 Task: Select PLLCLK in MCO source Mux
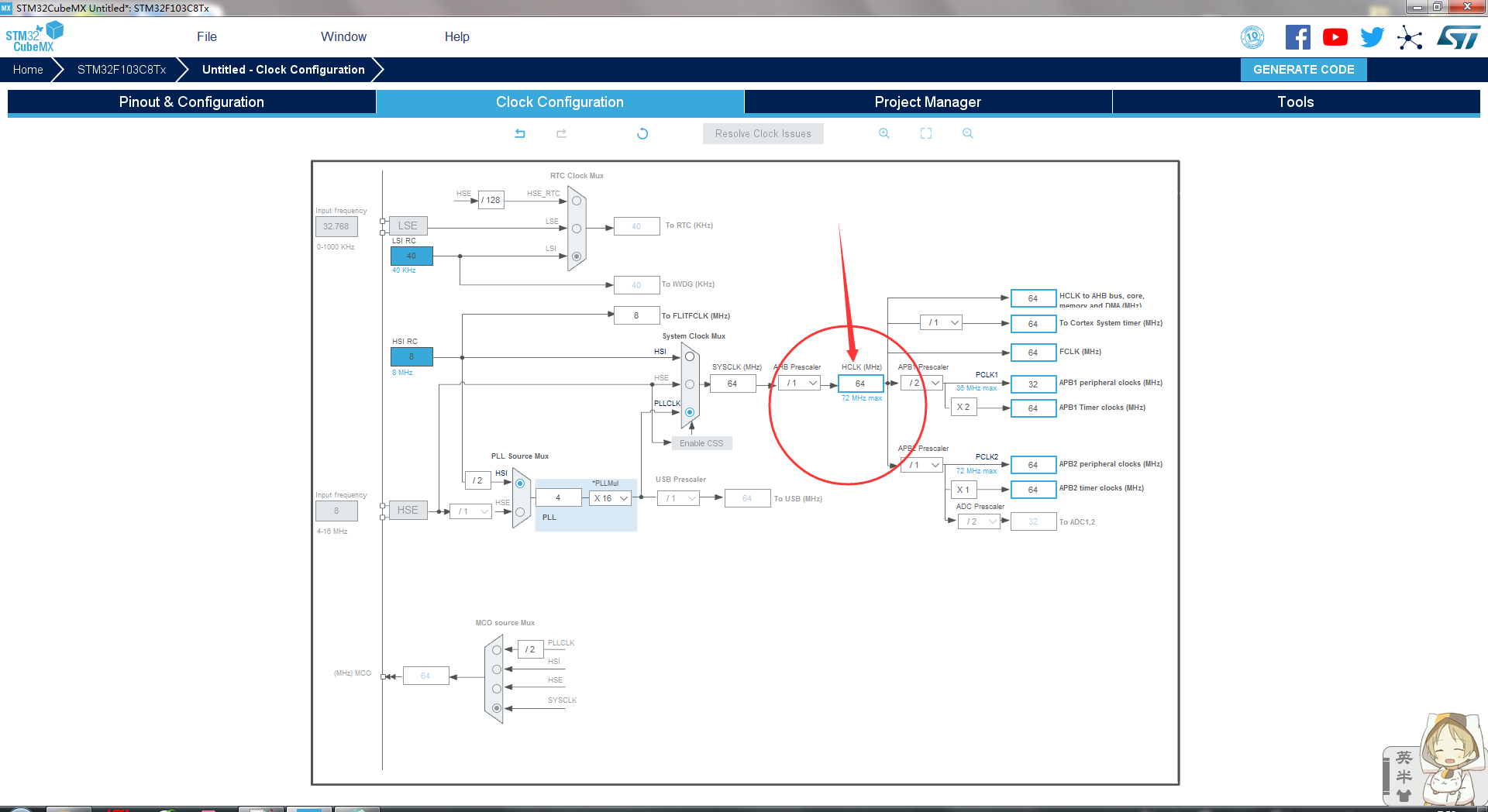pyautogui.click(x=497, y=650)
